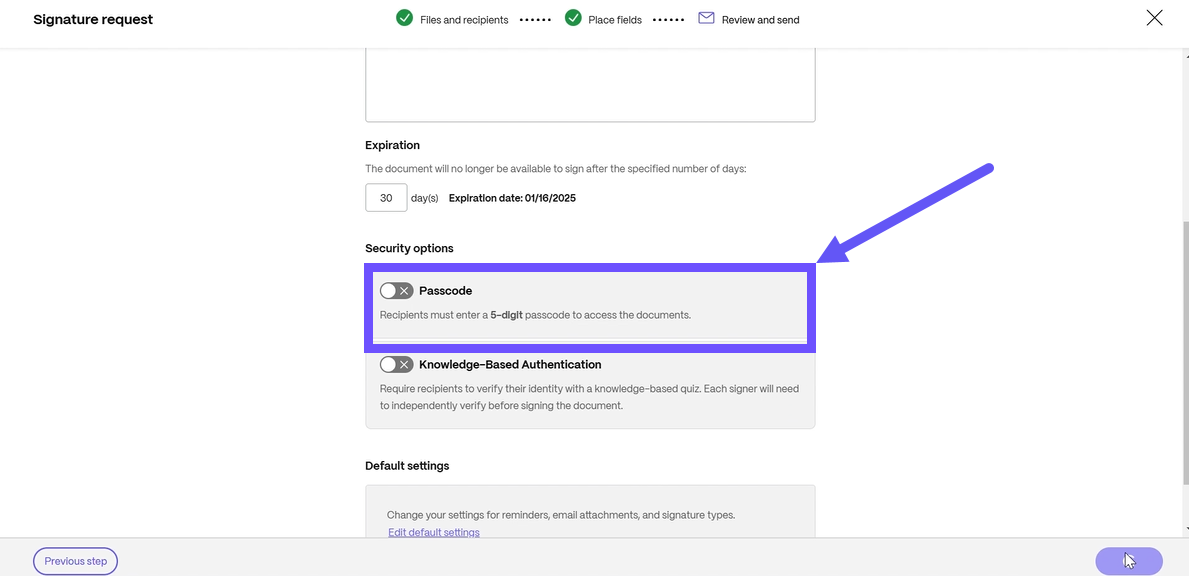The width and height of the screenshot is (1189, 576).
Task: Go to the Files and recipients step
Action: click(464, 20)
